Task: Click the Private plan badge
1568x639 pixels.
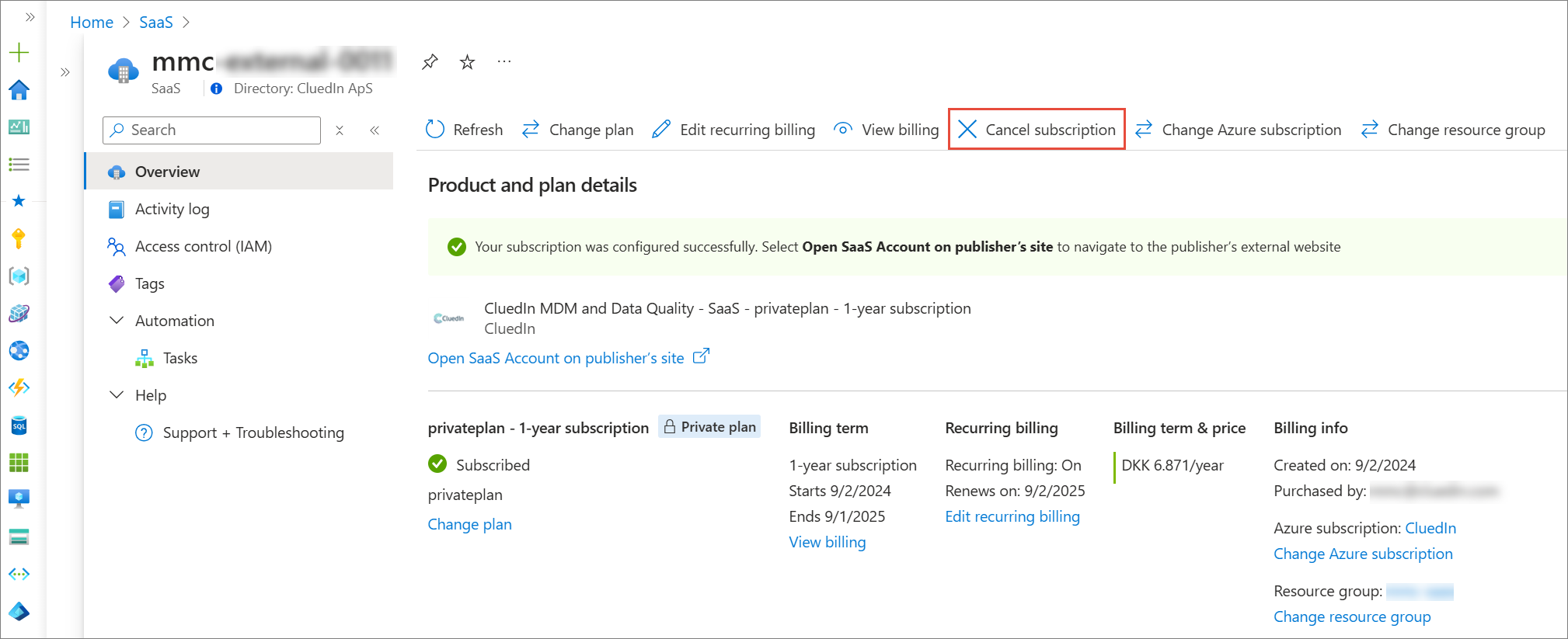Action: (709, 427)
